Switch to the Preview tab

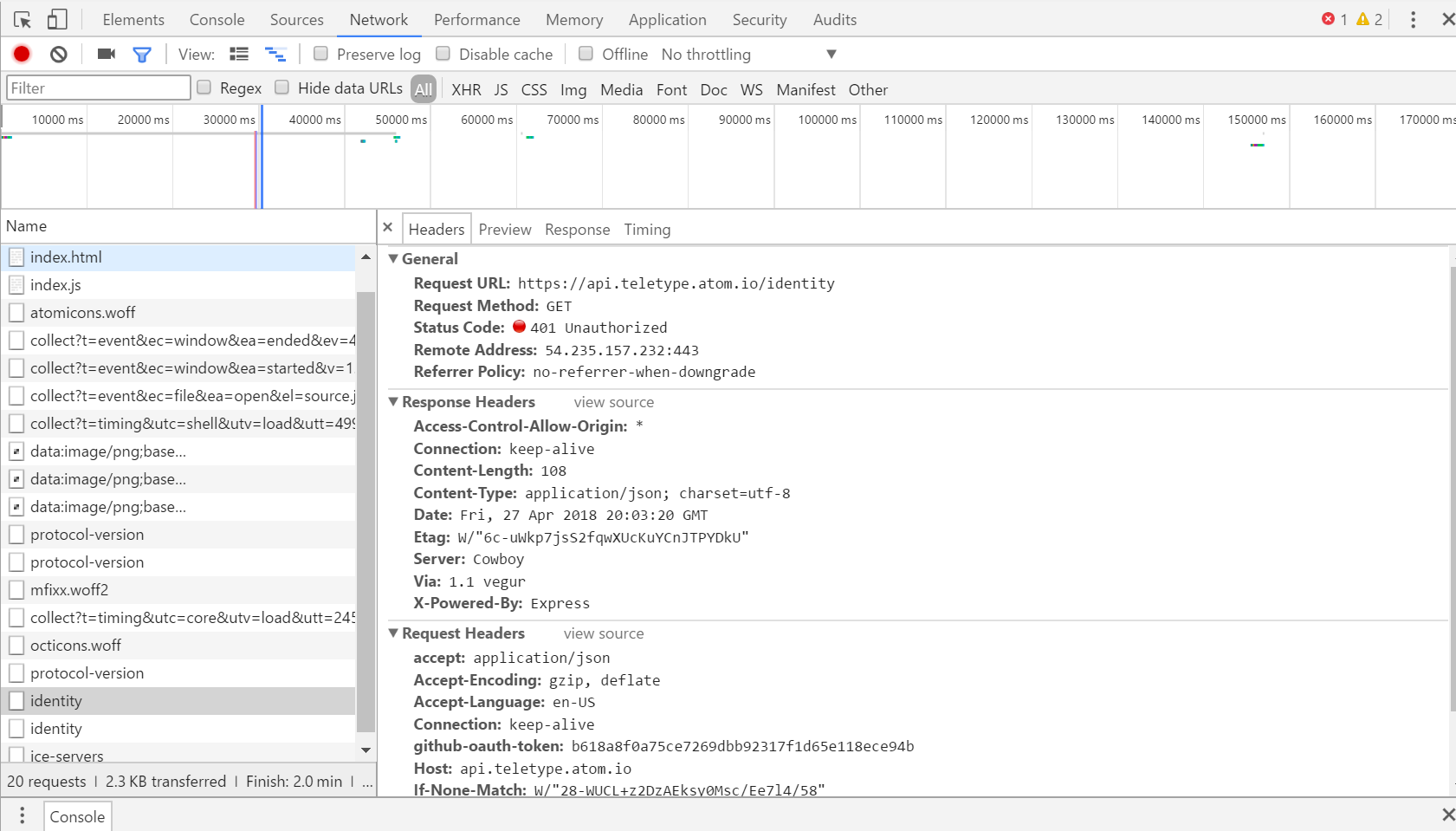(505, 229)
